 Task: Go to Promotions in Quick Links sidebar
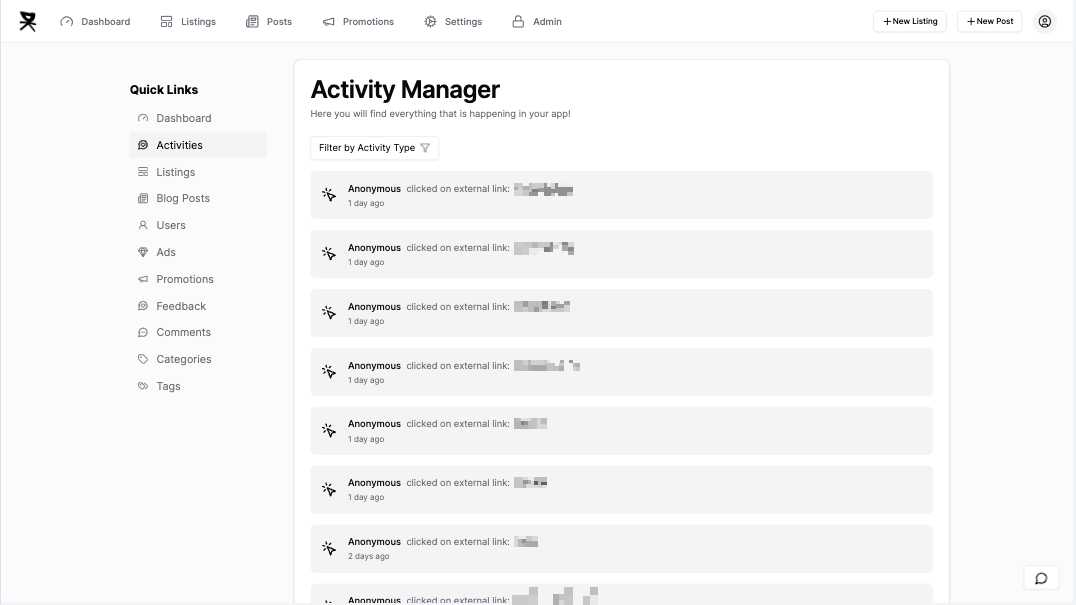coord(198,279)
